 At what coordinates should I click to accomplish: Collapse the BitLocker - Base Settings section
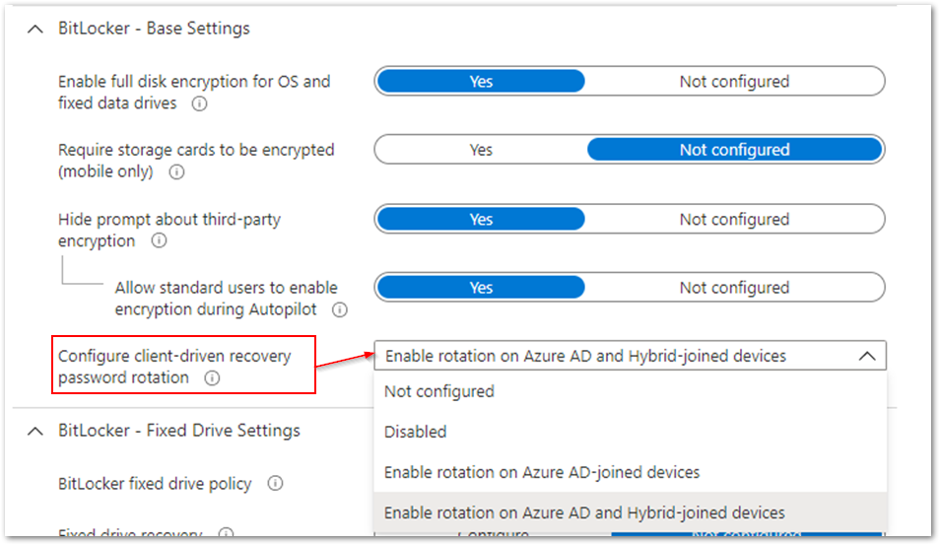click(x=37, y=29)
